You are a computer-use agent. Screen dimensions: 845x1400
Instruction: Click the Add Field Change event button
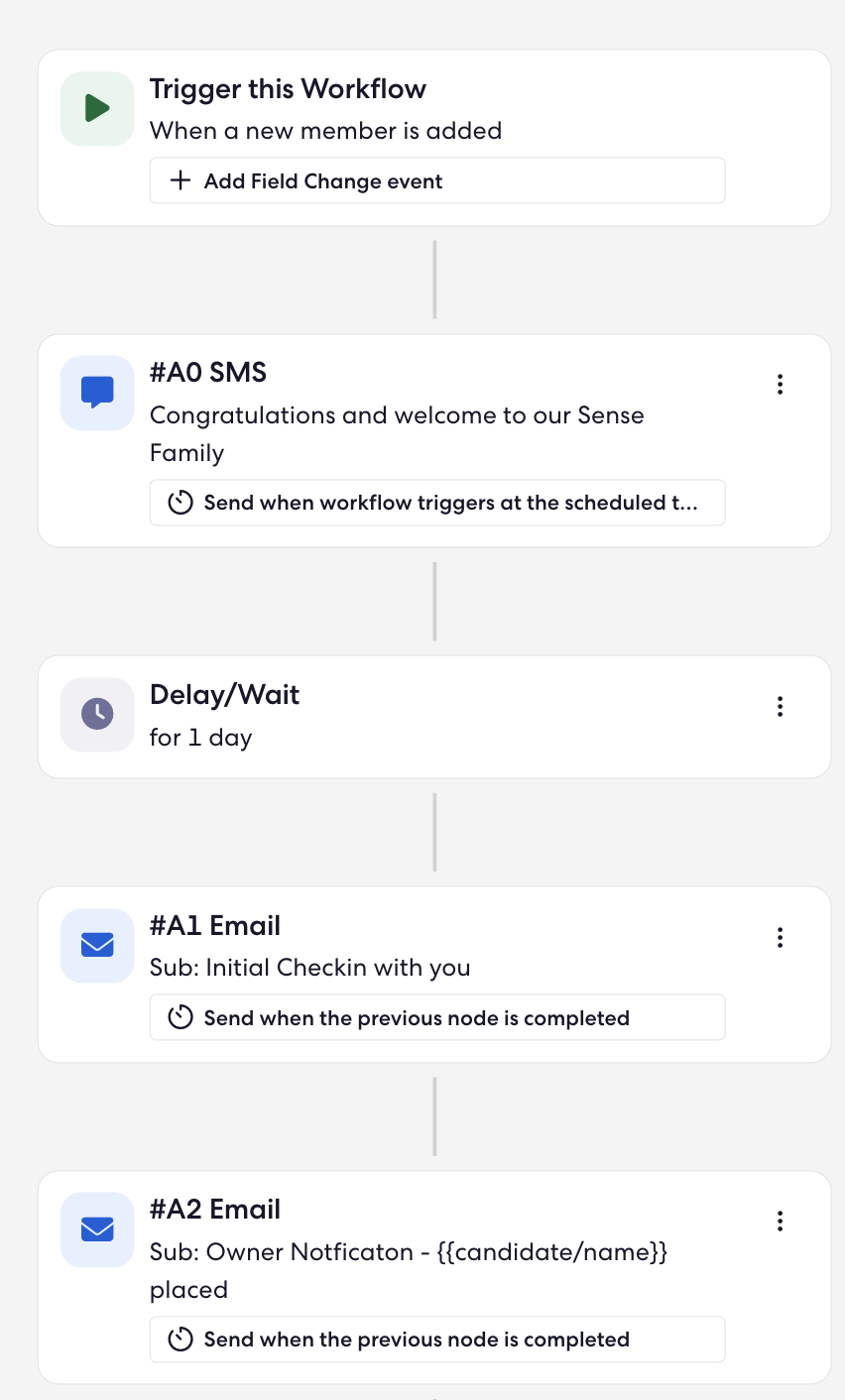(x=437, y=180)
